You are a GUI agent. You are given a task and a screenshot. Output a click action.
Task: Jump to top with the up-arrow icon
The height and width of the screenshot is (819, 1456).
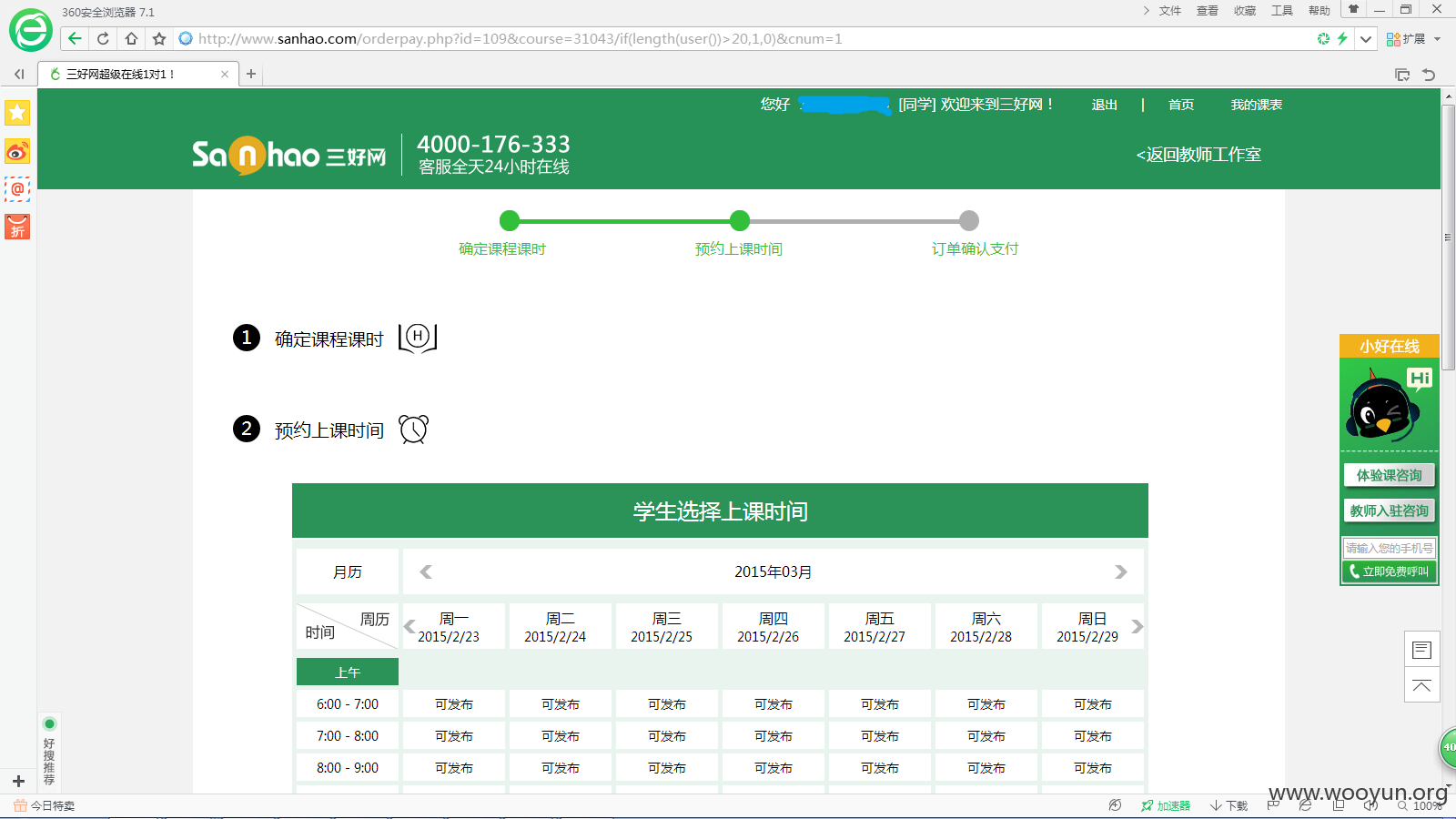(1421, 685)
